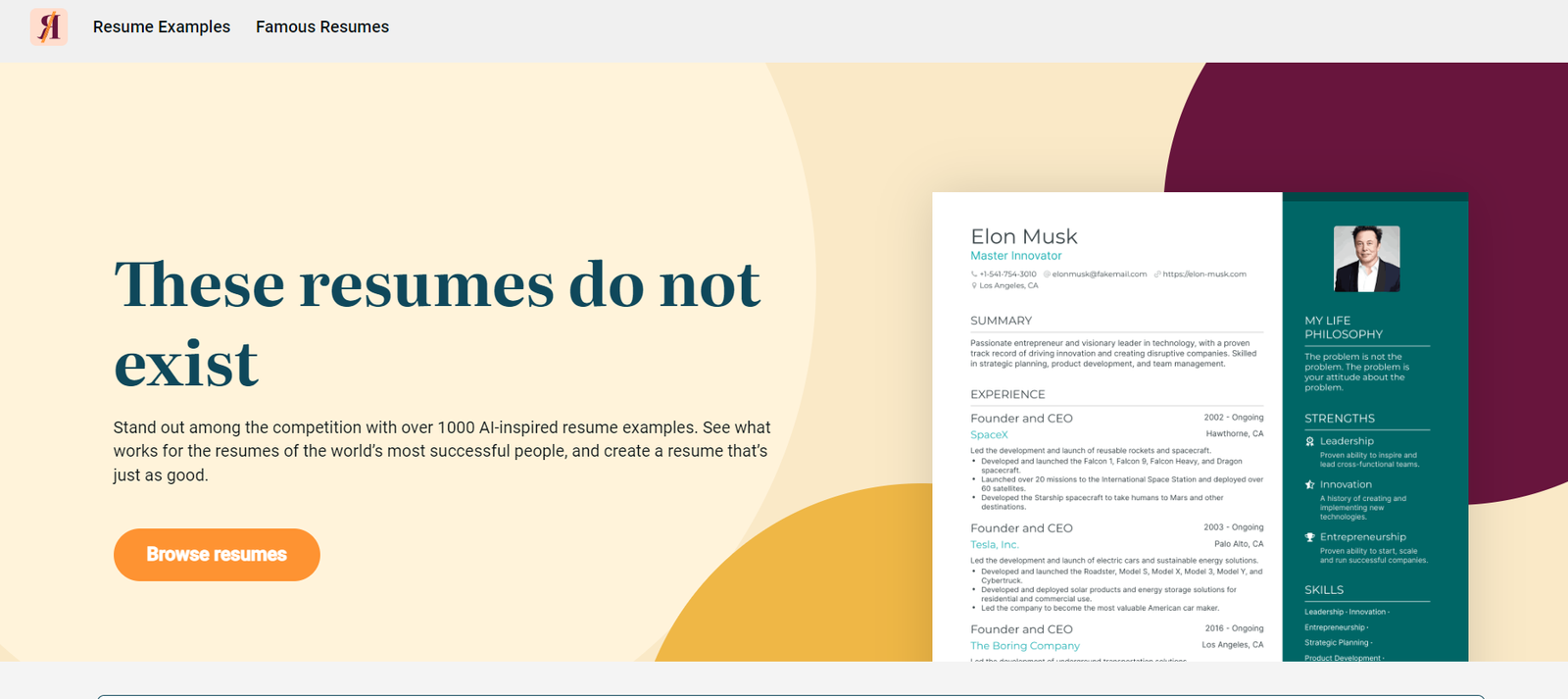The image size is (1568, 699).
Task: Click the SpaceX company name
Action: (x=989, y=435)
